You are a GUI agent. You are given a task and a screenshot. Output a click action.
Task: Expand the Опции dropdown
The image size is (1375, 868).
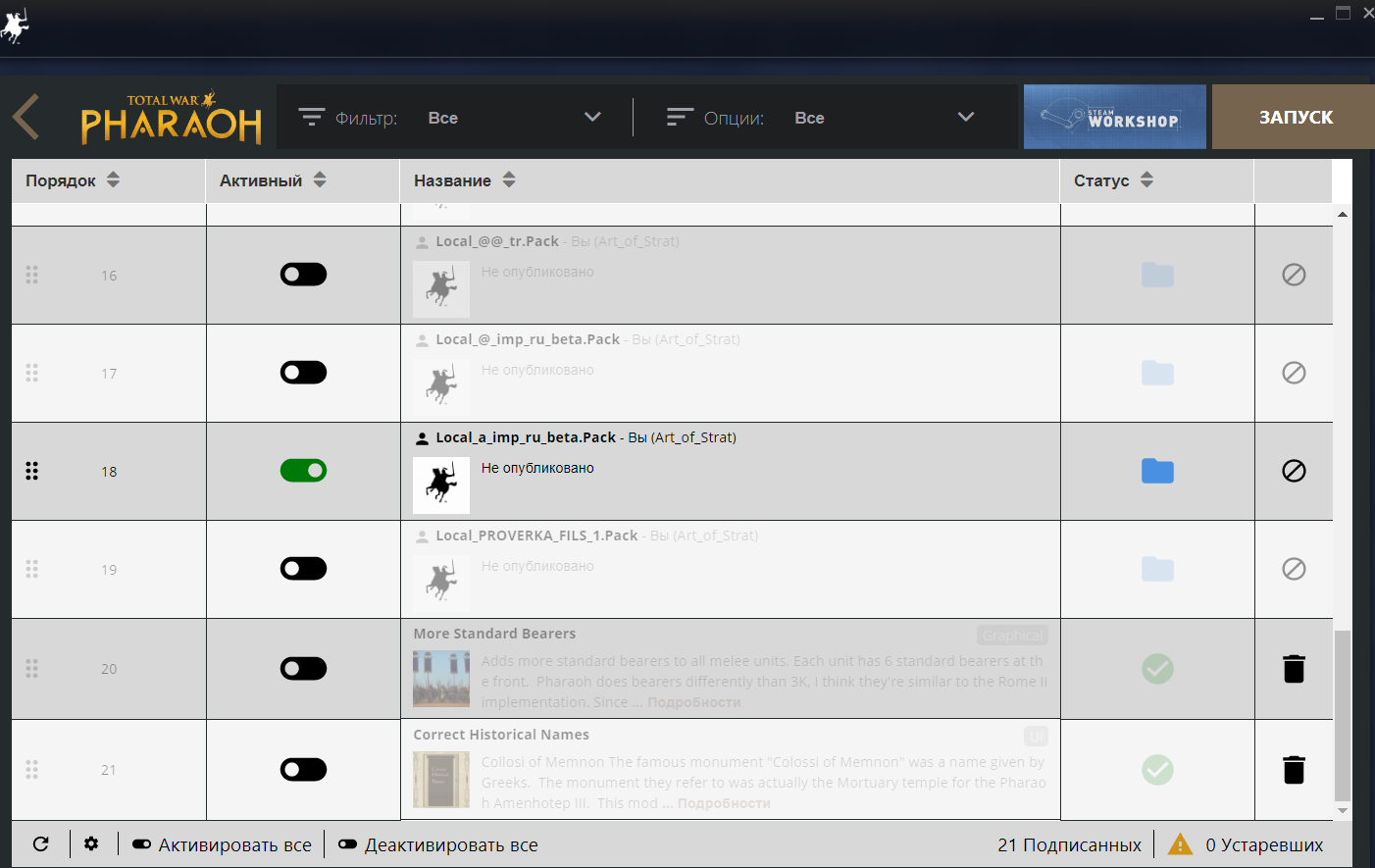pyautogui.click(x=965, y=118)
